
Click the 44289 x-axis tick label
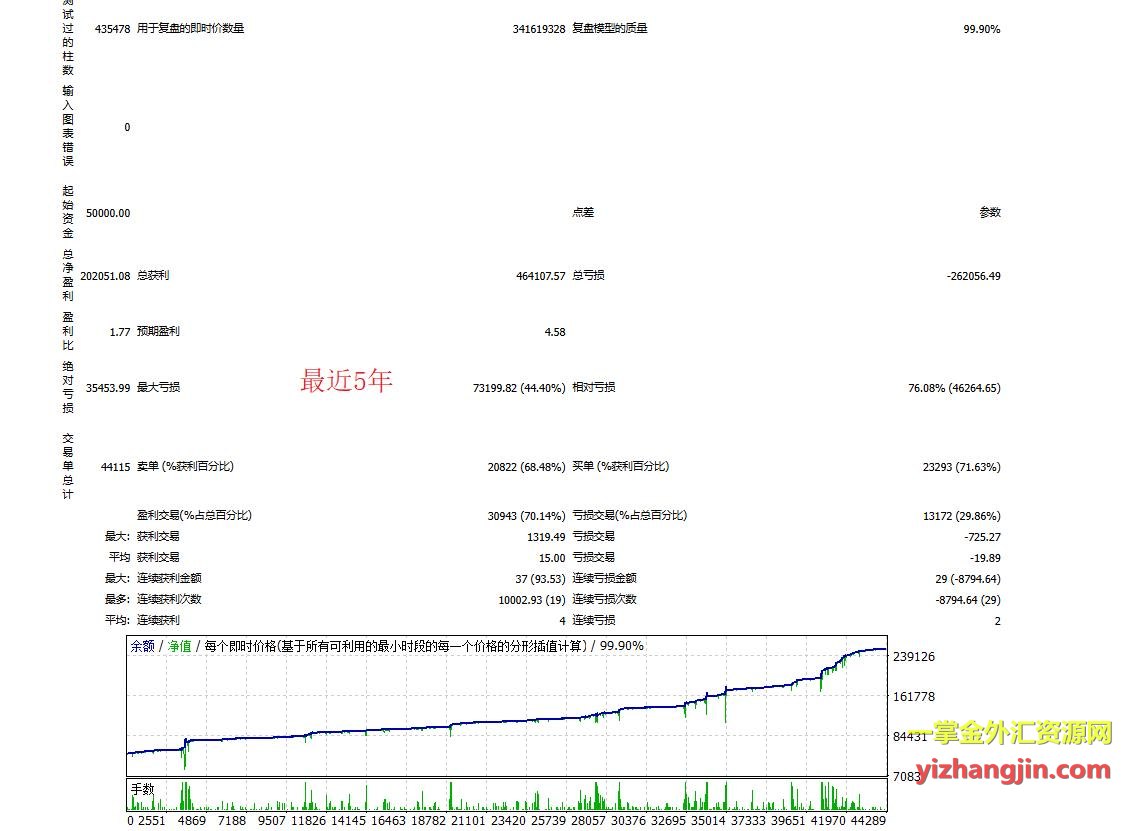coord(864,821)
